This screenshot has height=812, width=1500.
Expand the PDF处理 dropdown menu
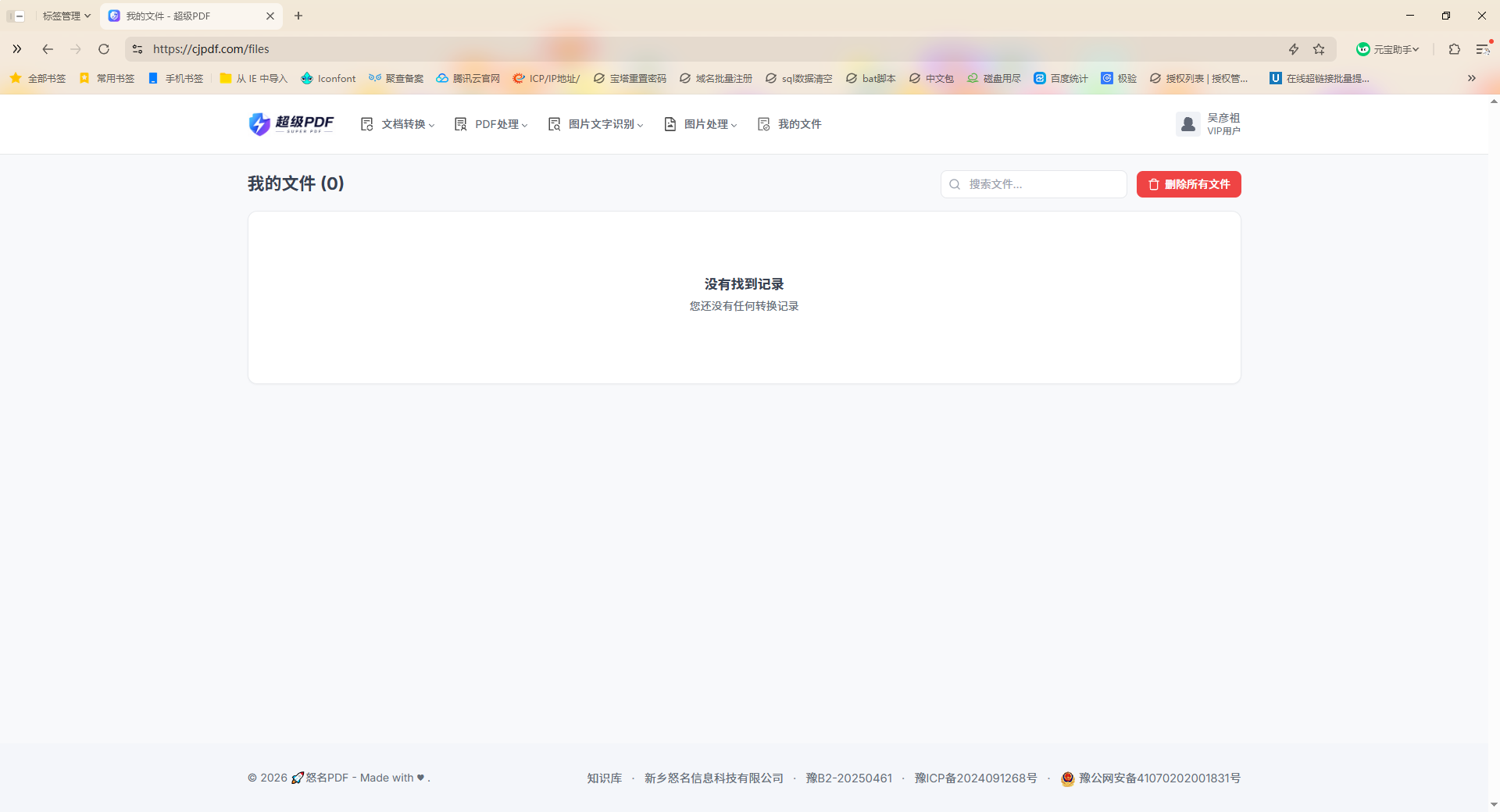point(491,124)
